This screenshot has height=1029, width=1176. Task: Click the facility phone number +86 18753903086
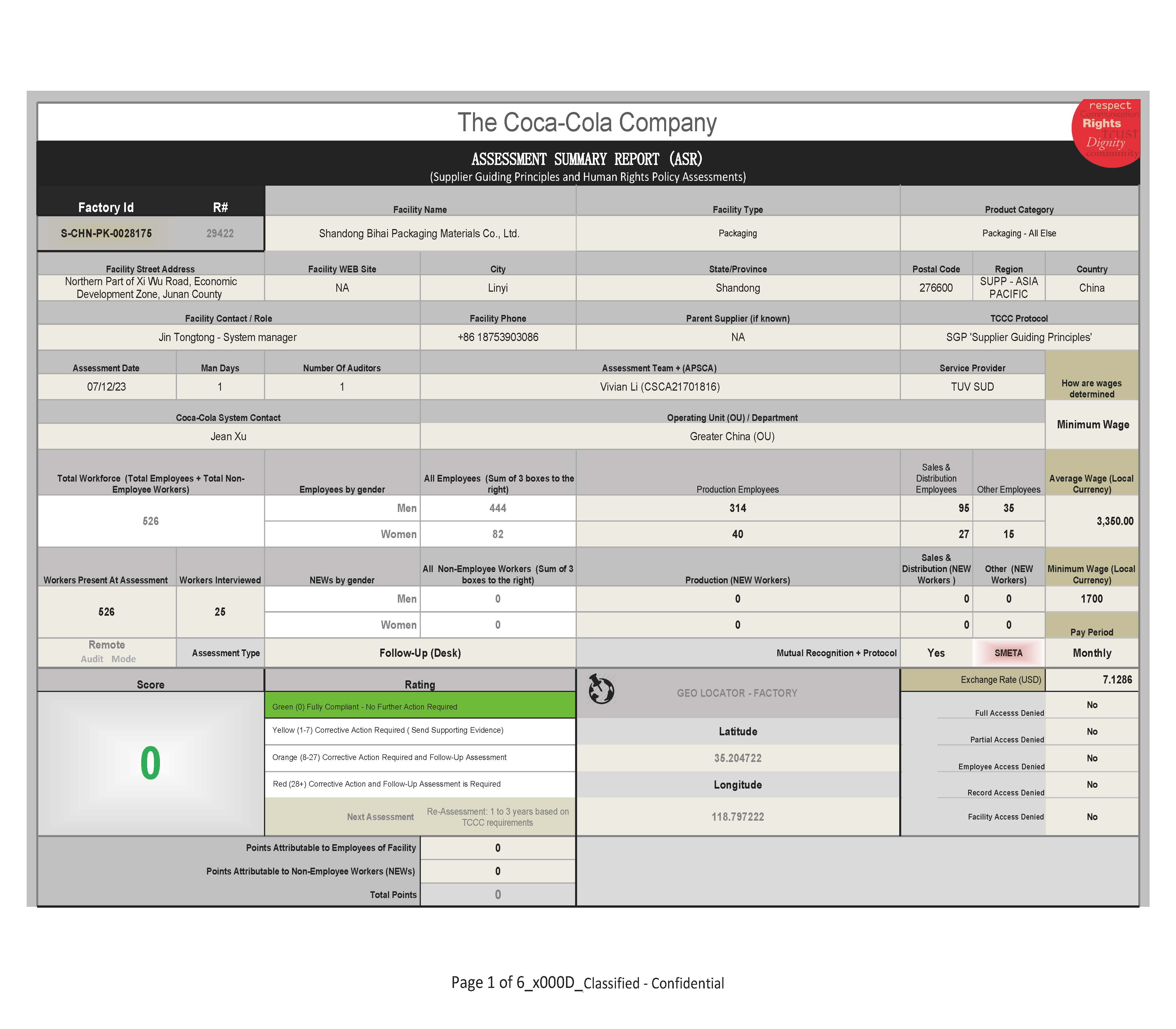[x=497, y=337]
